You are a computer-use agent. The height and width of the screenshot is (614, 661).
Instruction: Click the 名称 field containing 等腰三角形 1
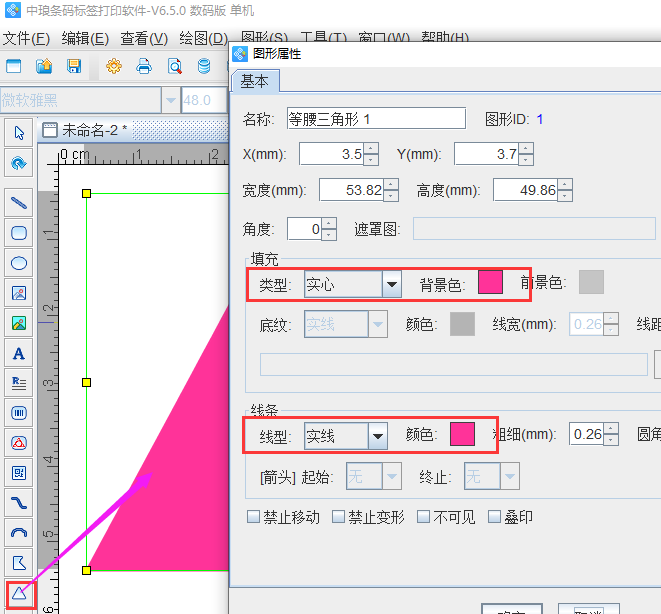click(x=375, y=119)
